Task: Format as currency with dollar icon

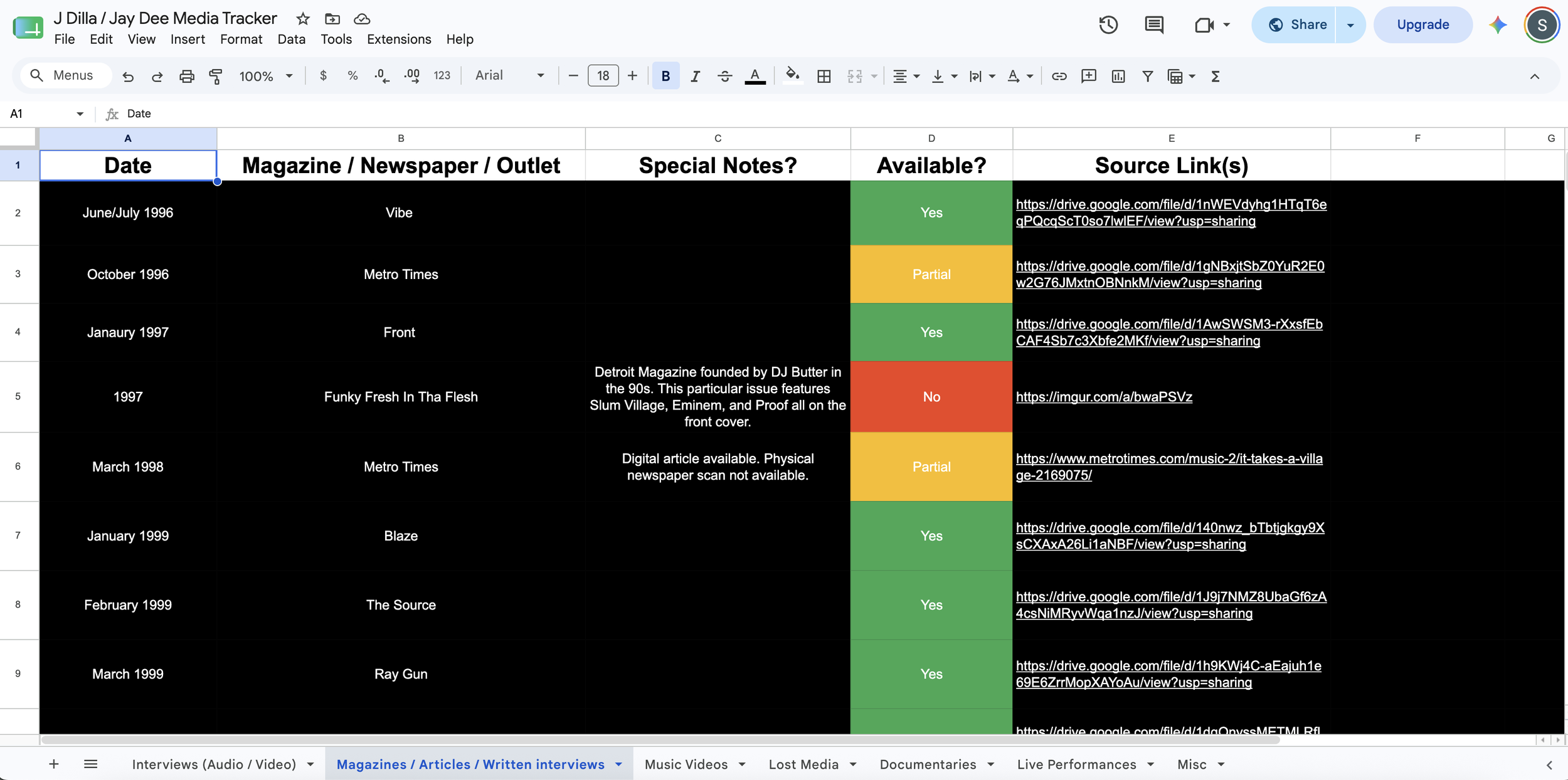Action: [x=323, y=76]
